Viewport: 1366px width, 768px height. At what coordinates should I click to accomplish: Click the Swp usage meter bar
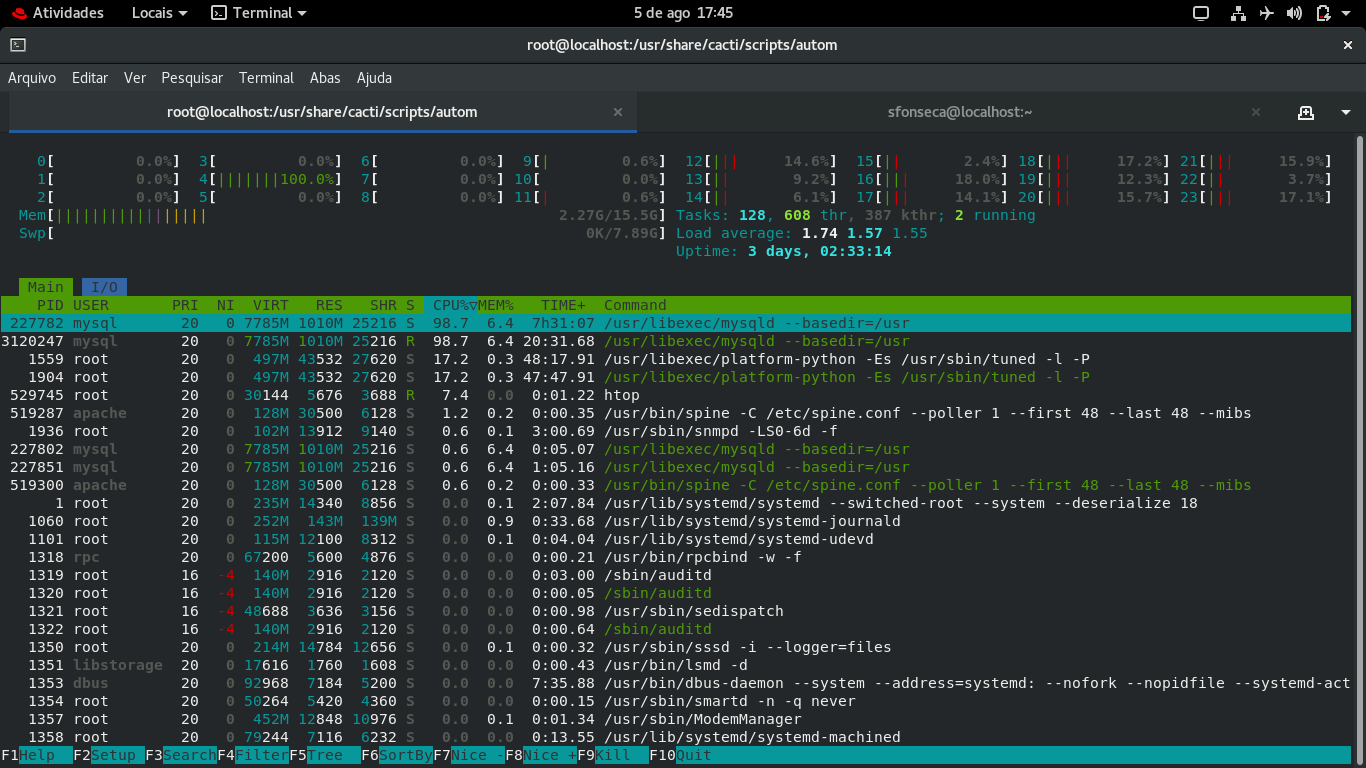pyautogui.click(x=342, y=233)
